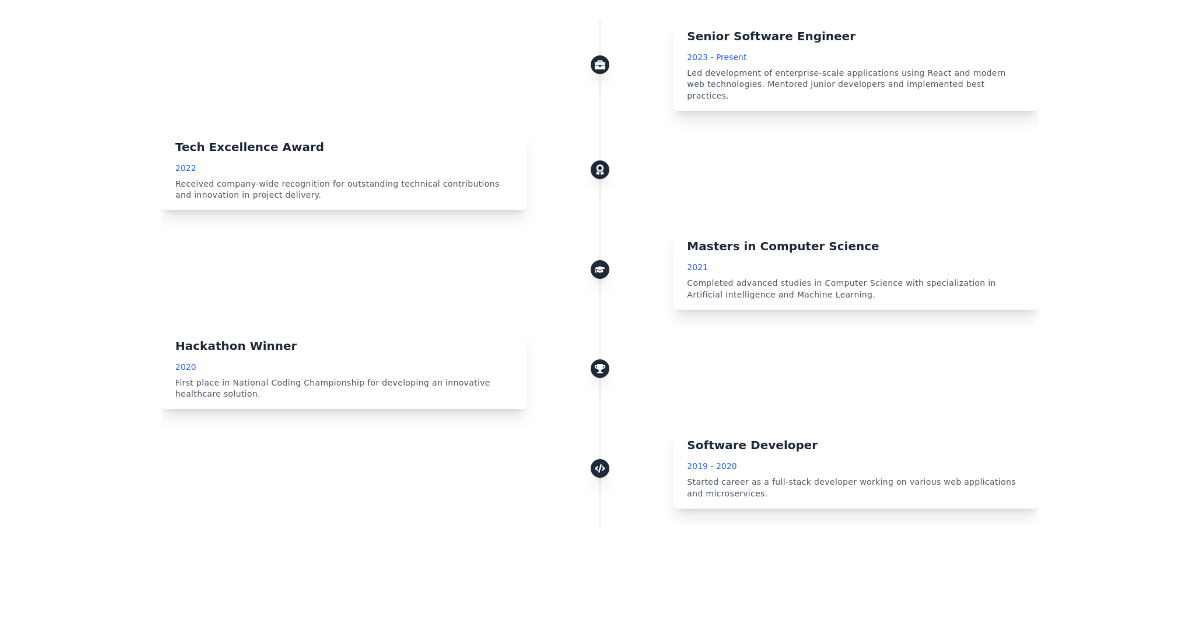Click the topmost circular timeline marker

(599, 64)
